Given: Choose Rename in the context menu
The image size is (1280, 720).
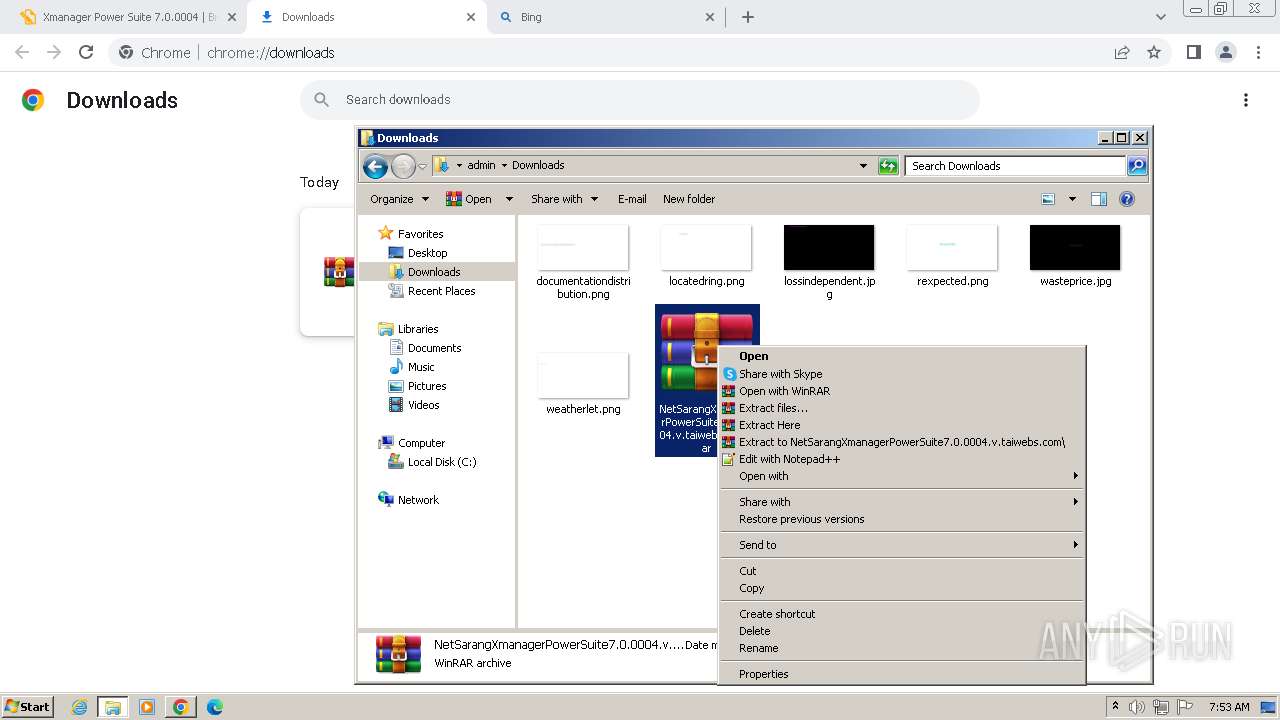Looking at the screenshot, I should (902, 648).
